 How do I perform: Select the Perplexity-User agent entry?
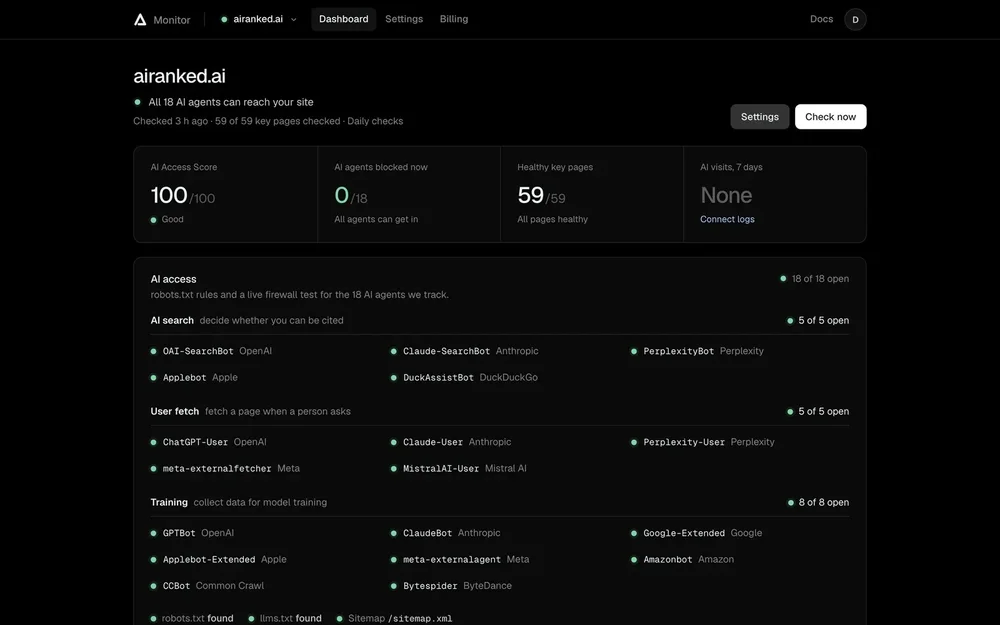pyautogui.click(x=702, y=442)
